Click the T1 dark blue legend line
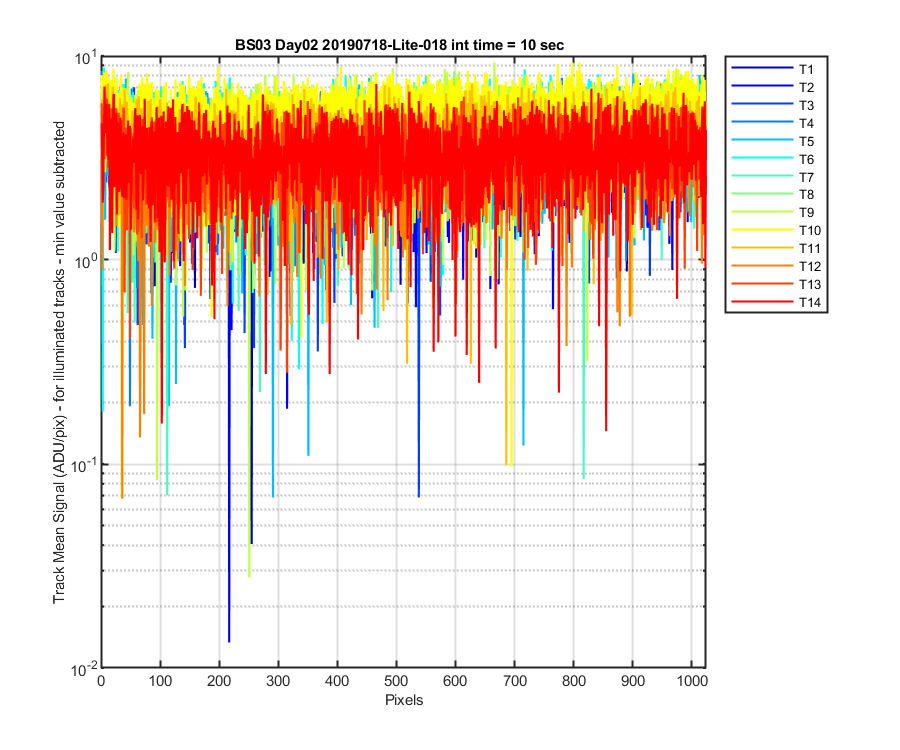 [x=762, y=68]
